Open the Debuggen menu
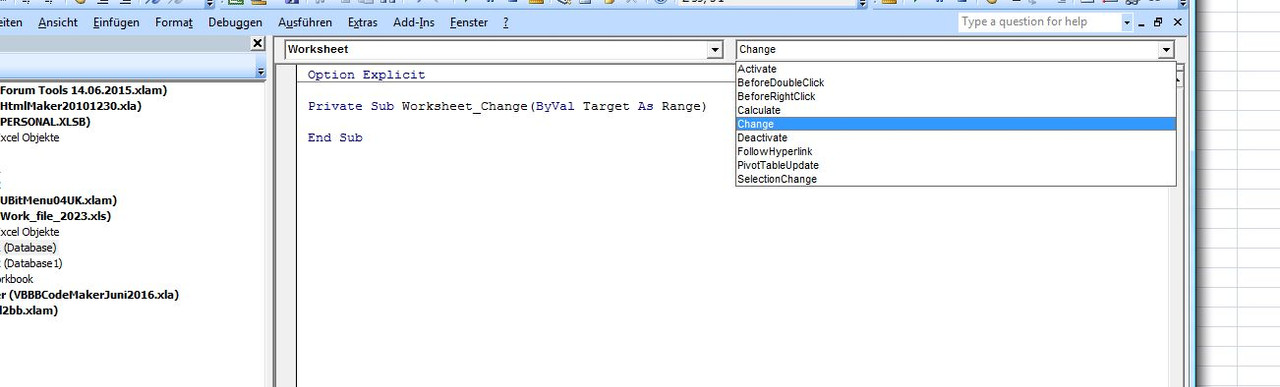 235,22
